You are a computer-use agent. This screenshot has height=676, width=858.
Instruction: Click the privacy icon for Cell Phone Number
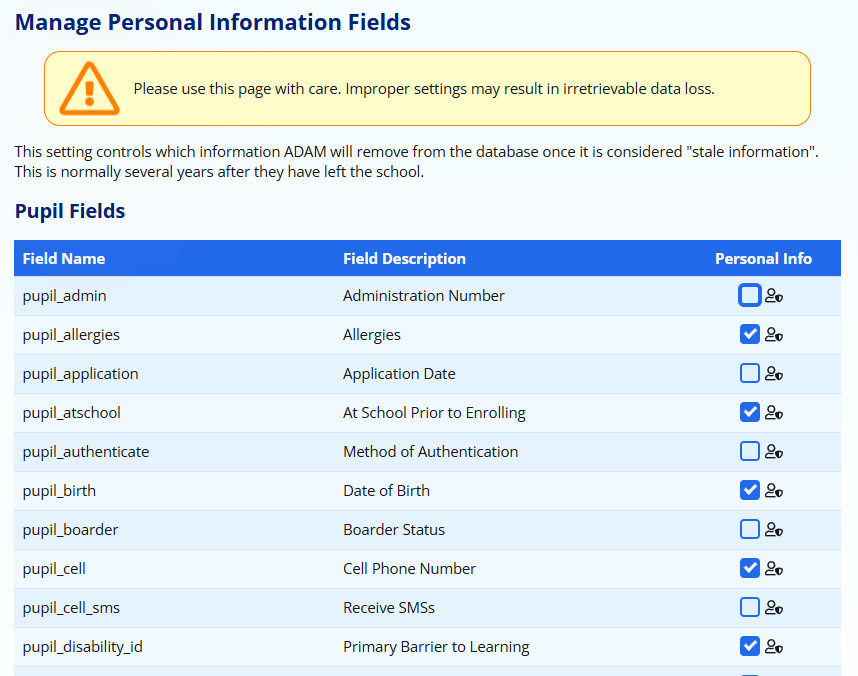click(774, 569)
